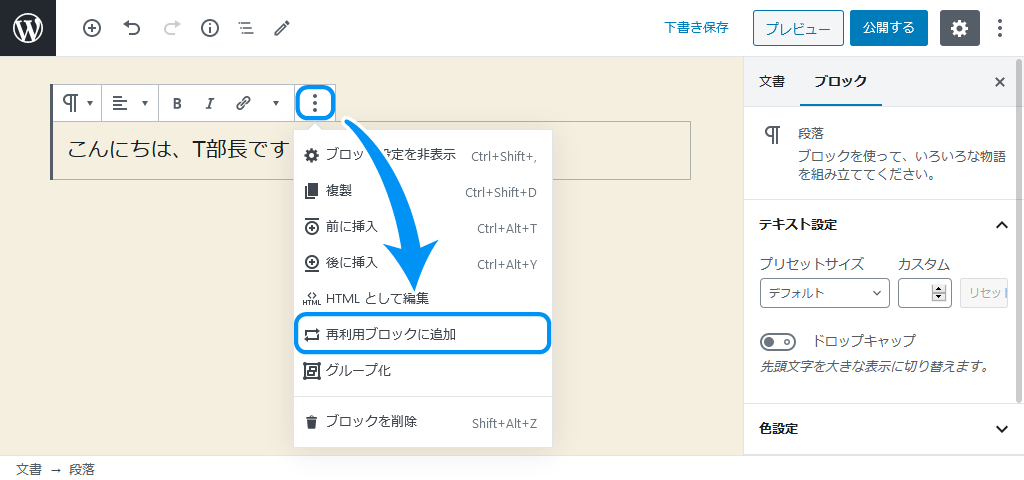The image size is (1024, 480).
Task: Select 複製 from the block menu
Action: [422, 192]
